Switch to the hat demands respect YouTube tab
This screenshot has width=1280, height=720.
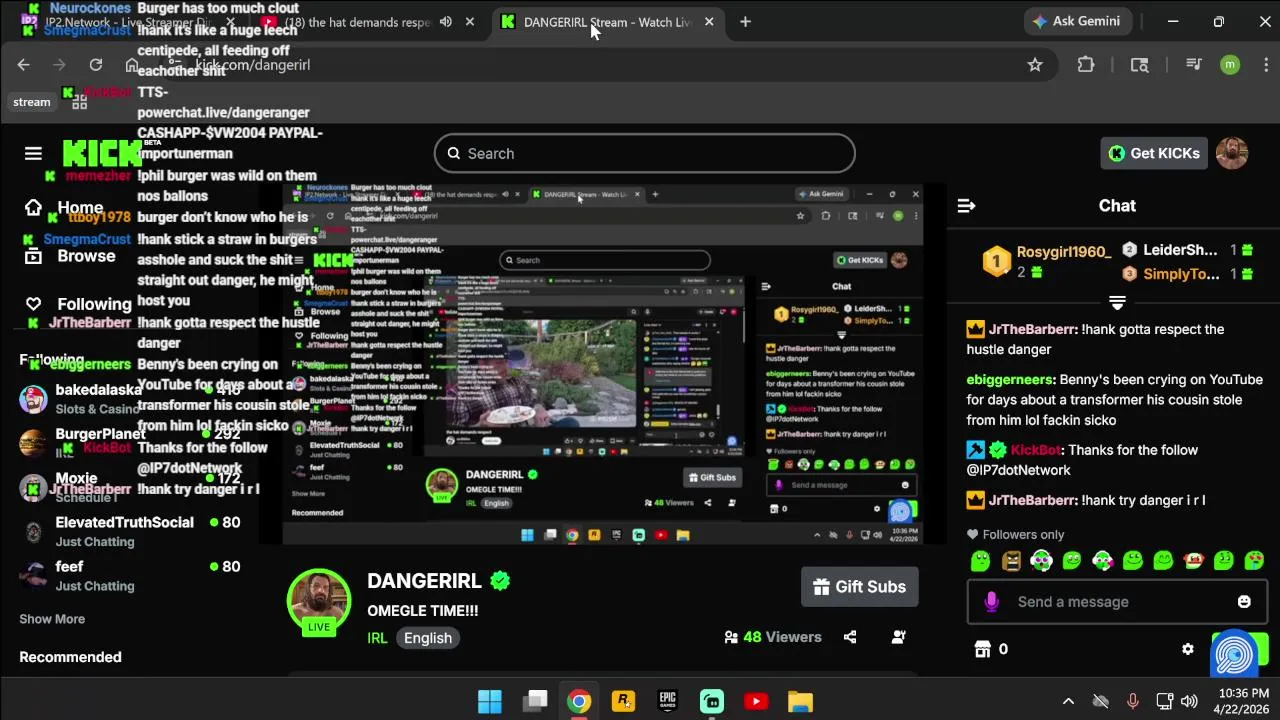click(x=365, y=22)
